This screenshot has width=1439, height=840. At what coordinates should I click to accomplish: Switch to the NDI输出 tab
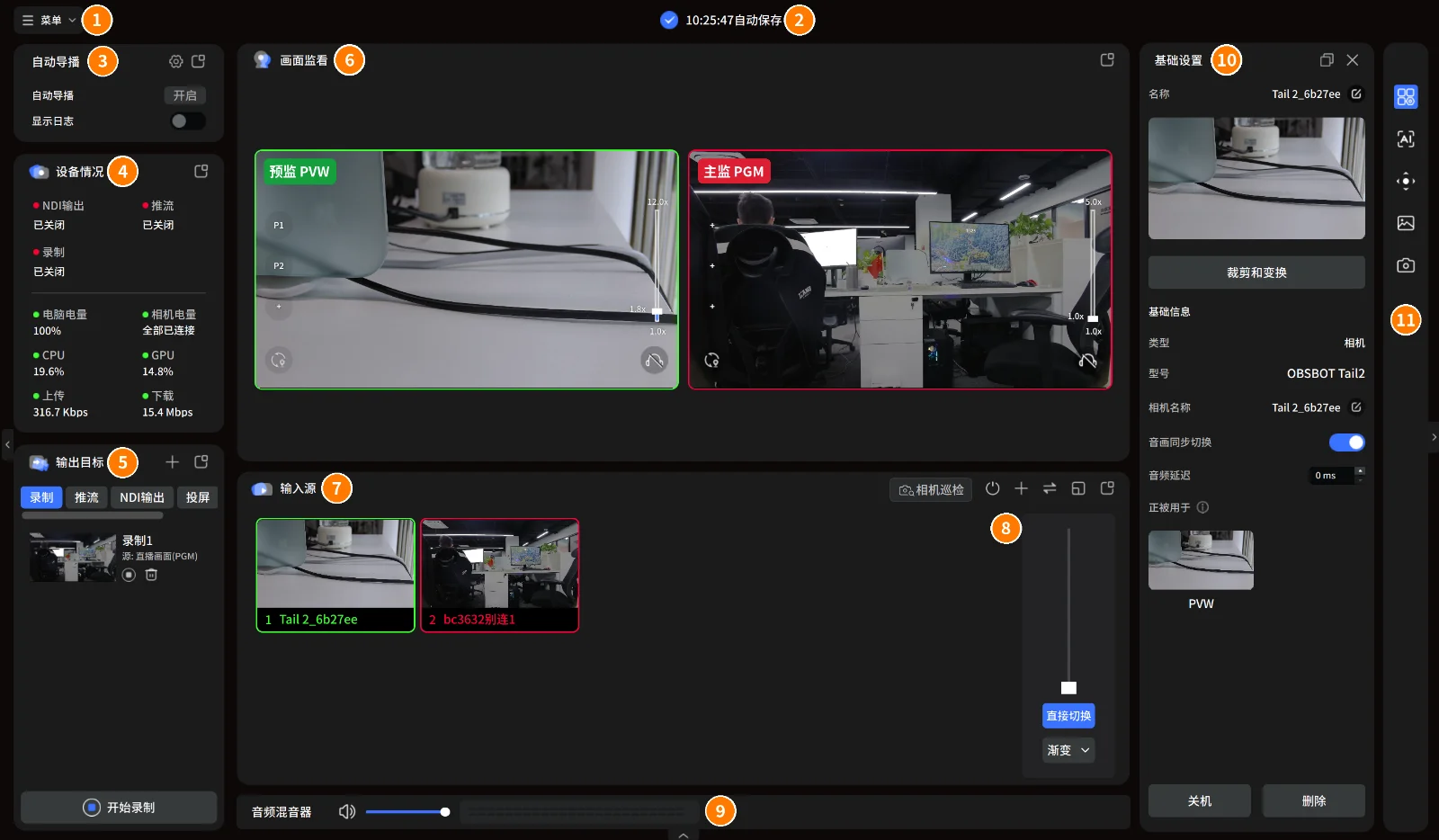tap(142, 497)
